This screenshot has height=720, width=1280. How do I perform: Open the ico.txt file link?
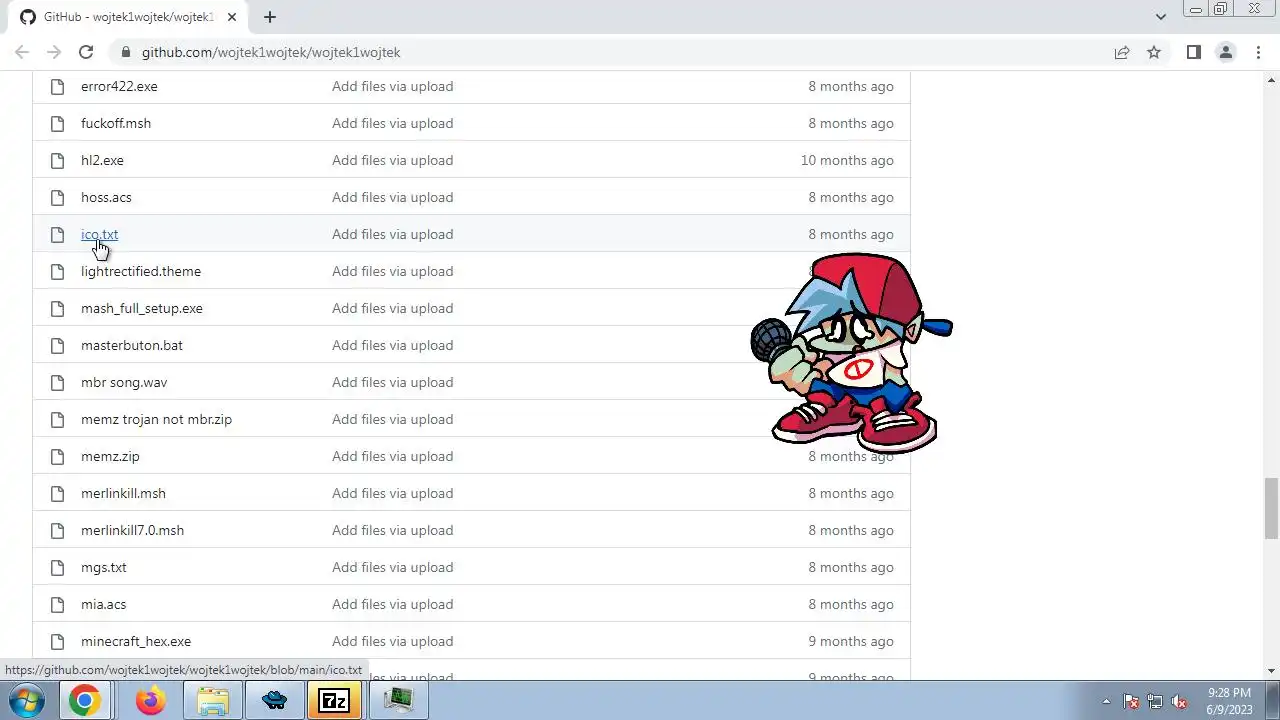coord(99,234)
